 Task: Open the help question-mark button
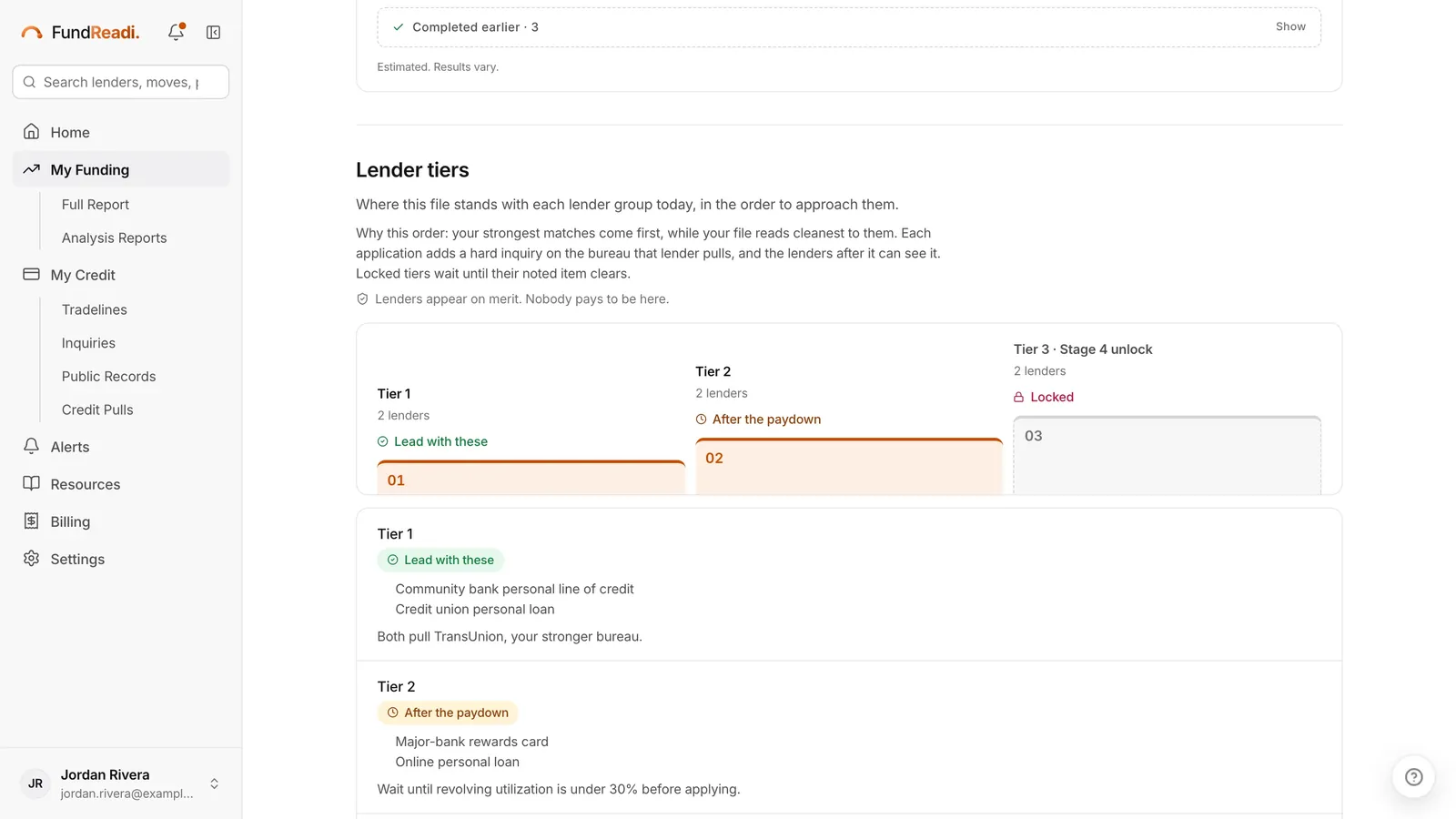1413,776
